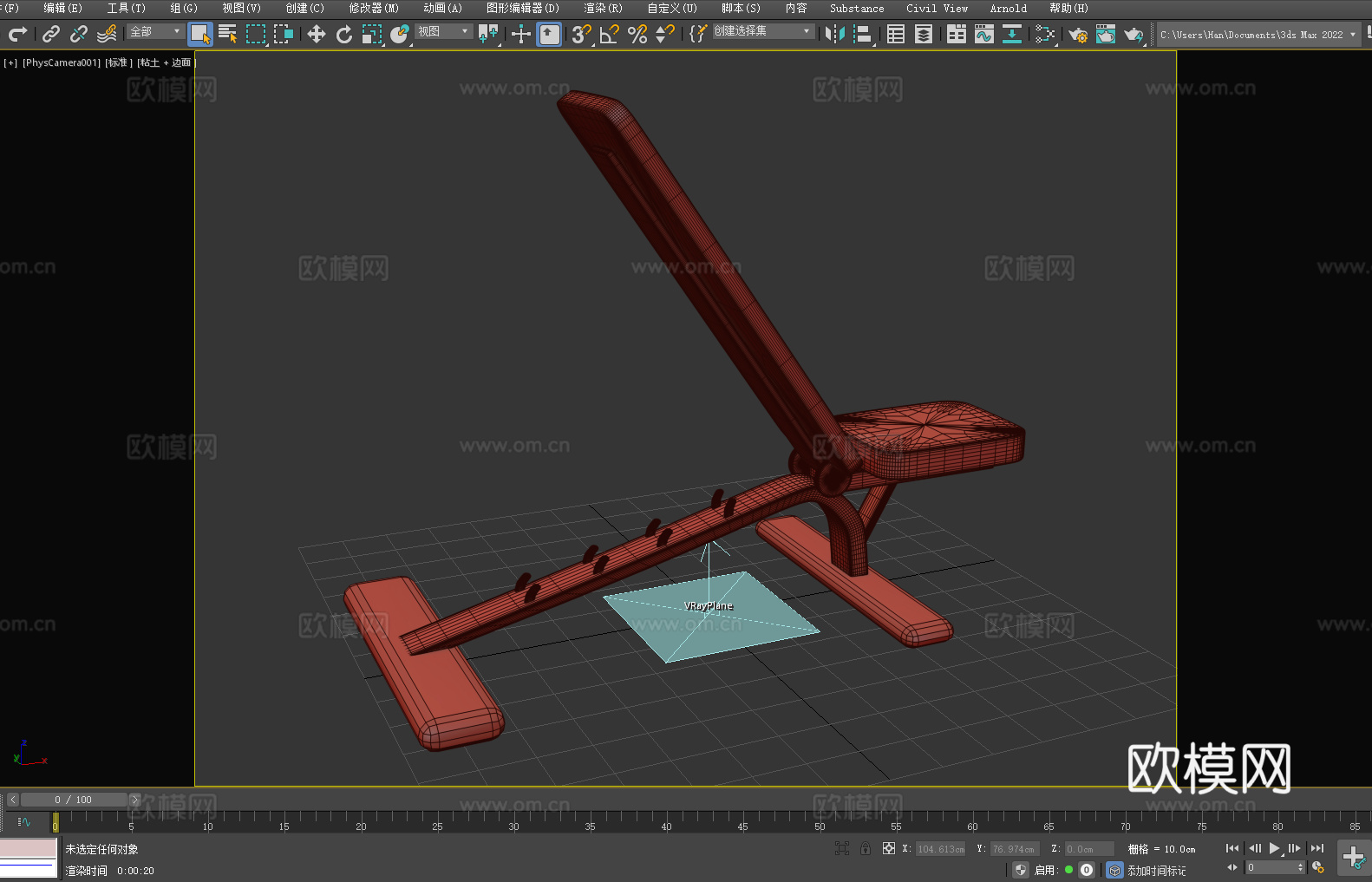Image resolution: width=1372 pixels, height=882 pixels.
Task: Toggle the 3D Snaps button
Action: [582, 34]
